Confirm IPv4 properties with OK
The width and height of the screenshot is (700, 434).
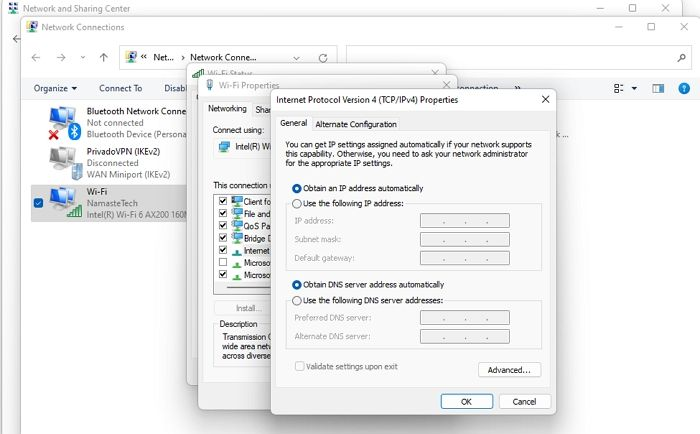pyautogui.click(x=467, y=401)
